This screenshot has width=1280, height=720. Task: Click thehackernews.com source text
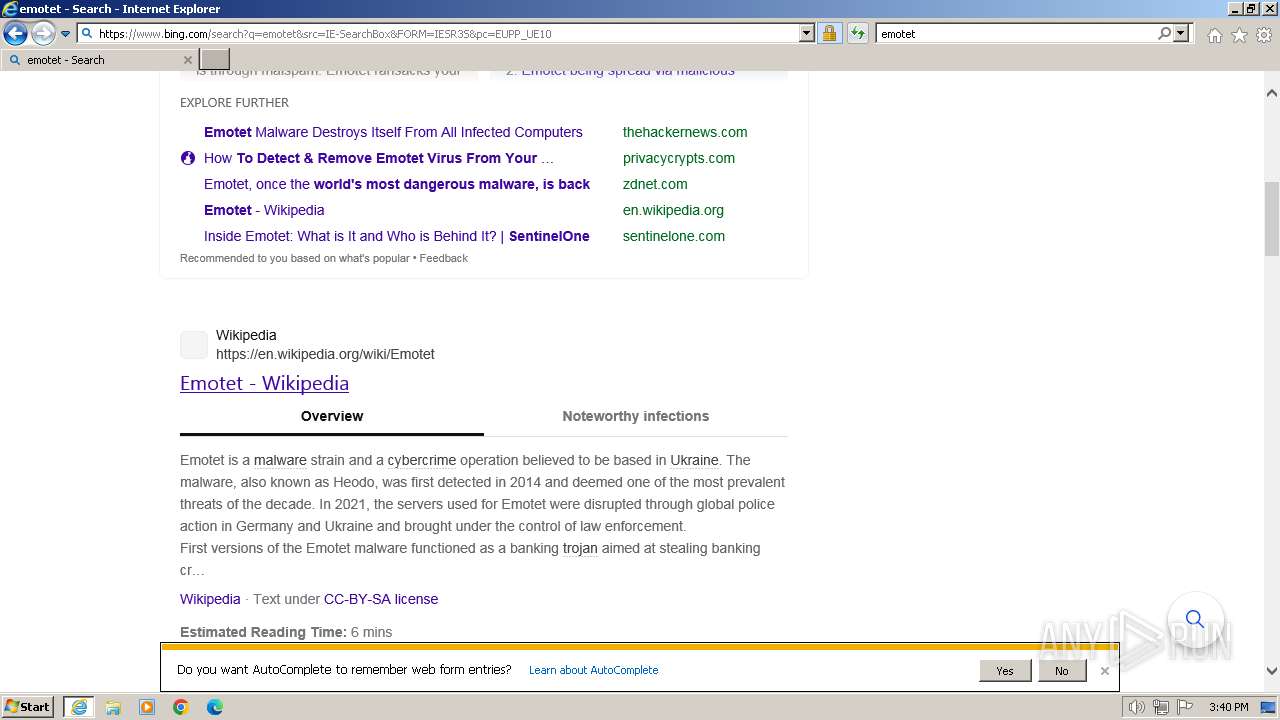click(685, 132)
